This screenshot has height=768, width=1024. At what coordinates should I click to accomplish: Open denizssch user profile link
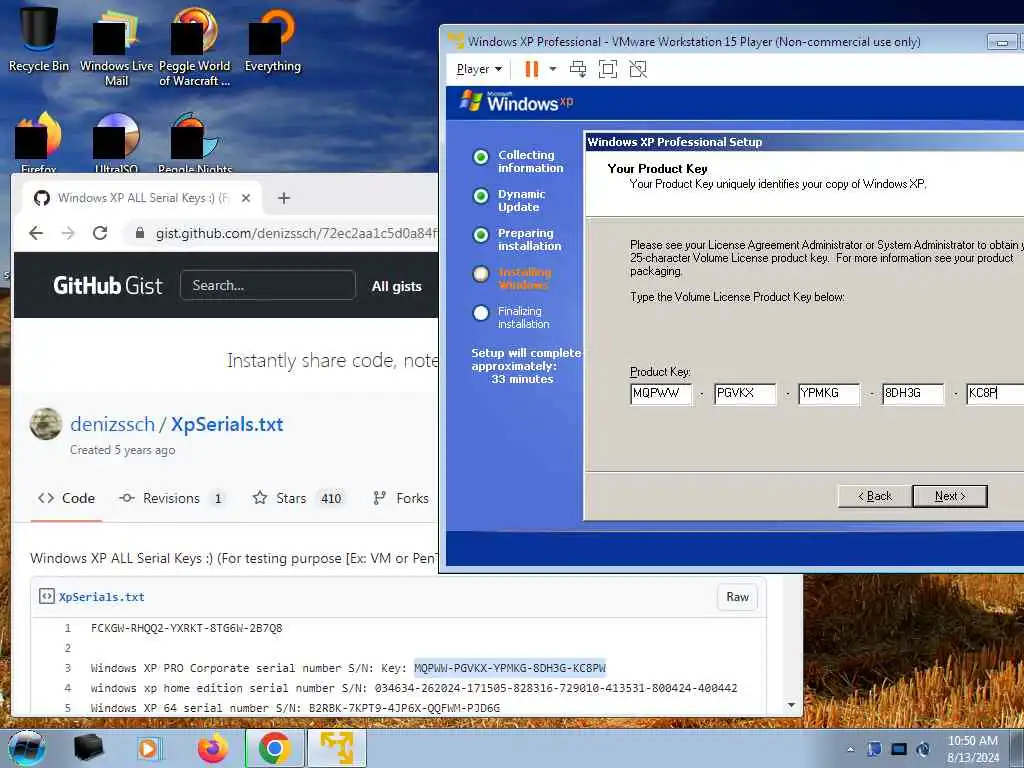112,424
